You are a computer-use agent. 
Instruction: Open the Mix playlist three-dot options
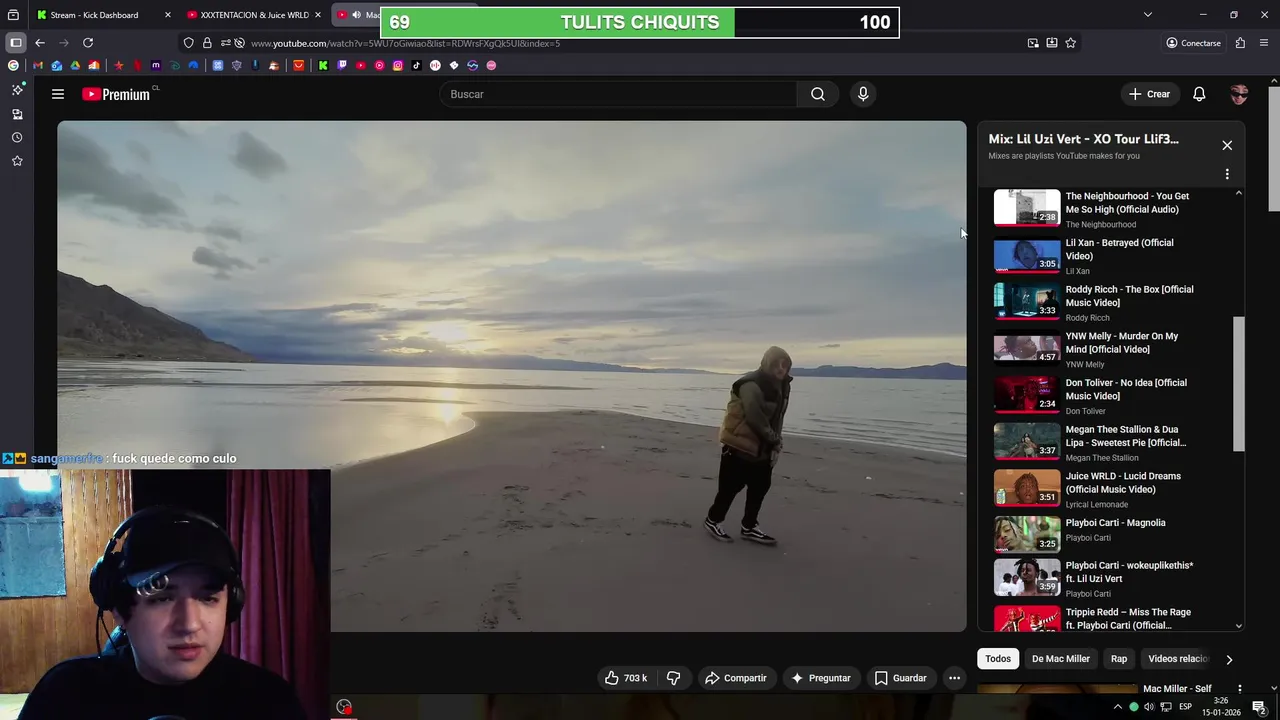click(1227, 174)
